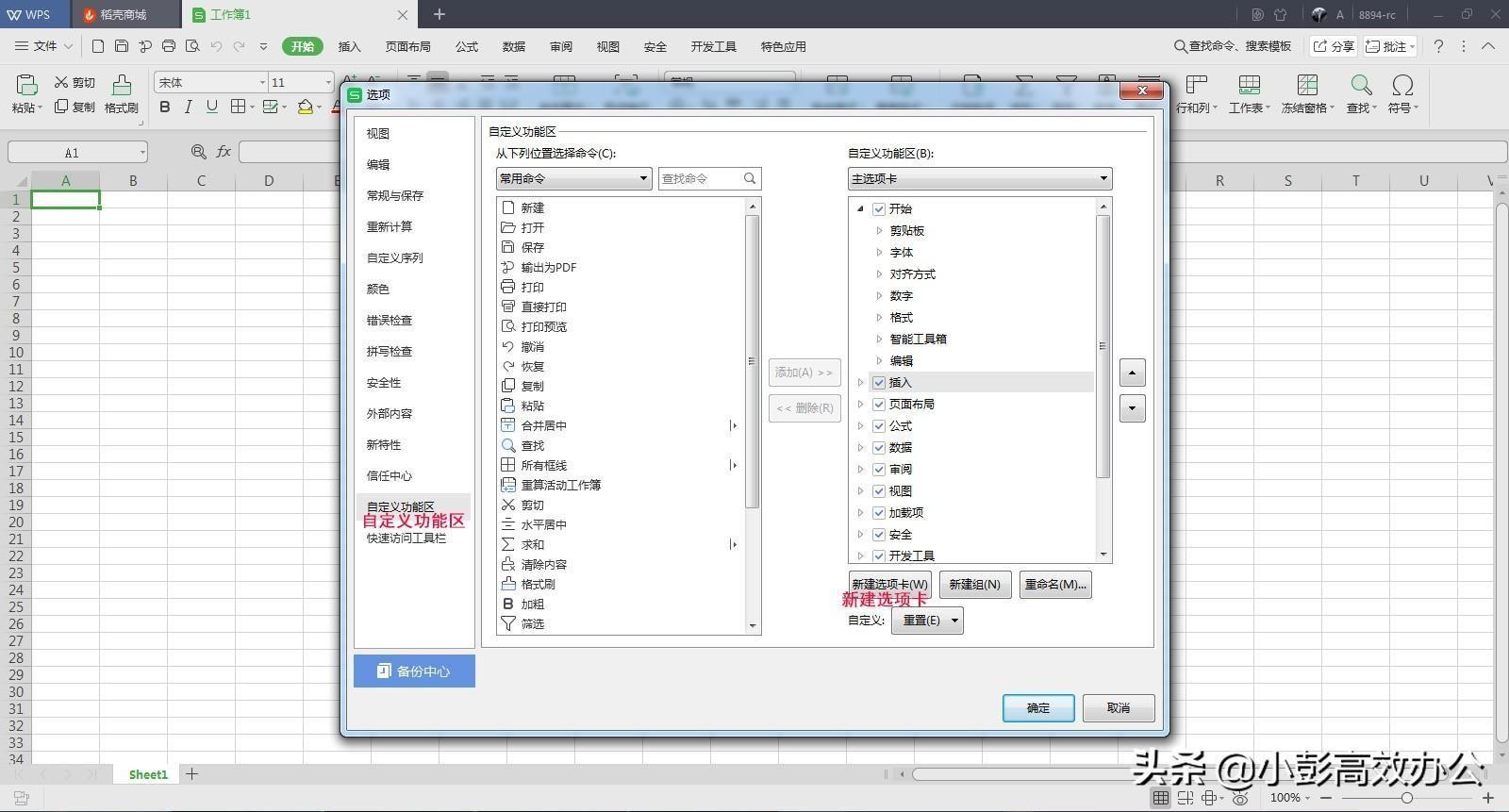Toggle Underline formatting in the ribbon
The width and height of the screenshot is (1509, 812).
(x=212, y=107)
